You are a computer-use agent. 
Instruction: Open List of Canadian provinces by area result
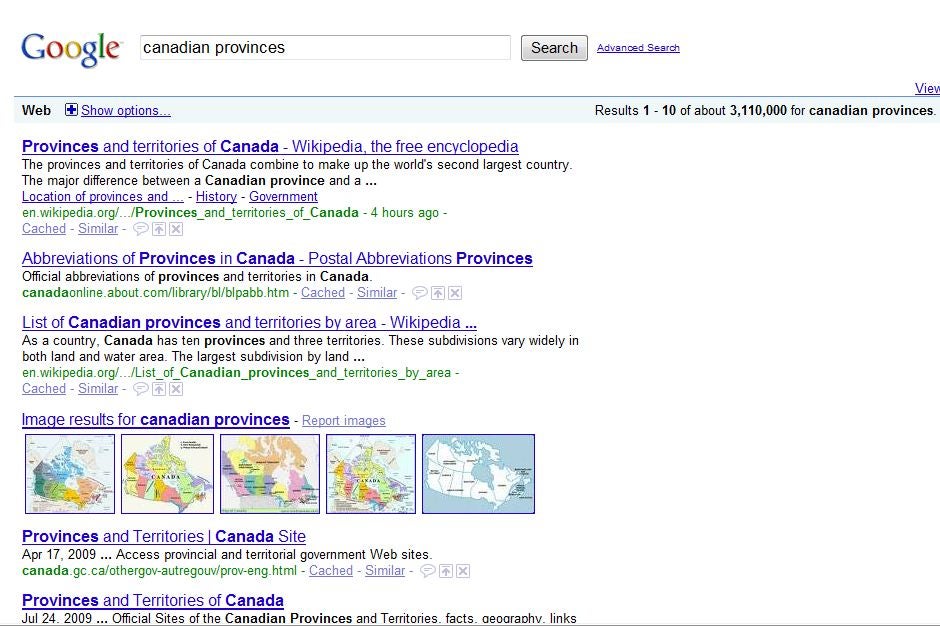point(249,322)
